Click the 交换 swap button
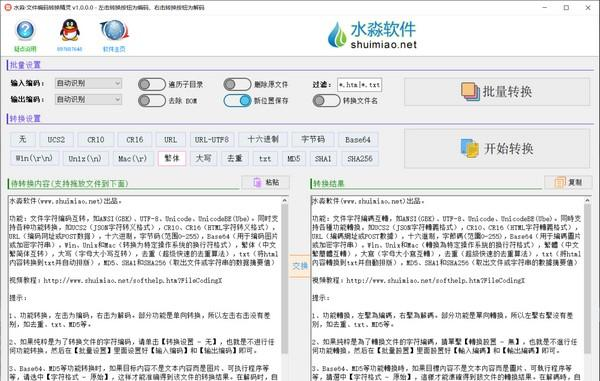This screenshot has height=381, width=600. [300, 266]
